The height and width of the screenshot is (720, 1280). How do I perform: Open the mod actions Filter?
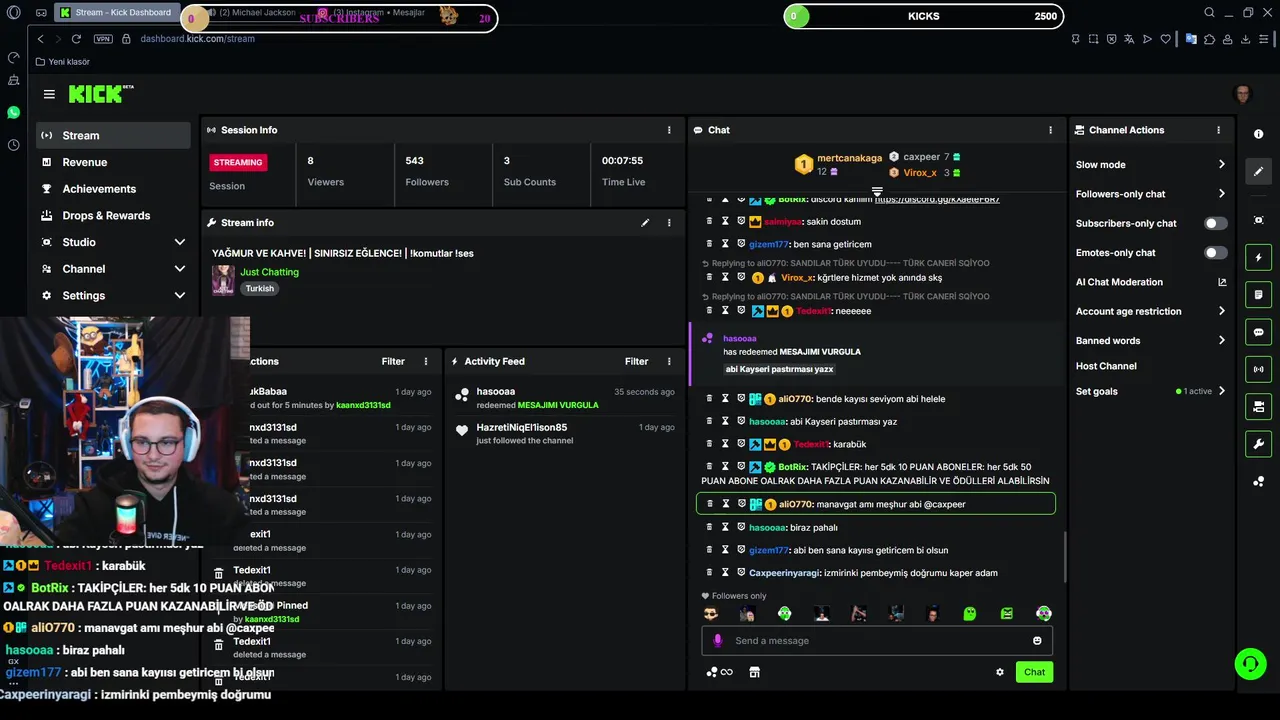click(393, 361)
